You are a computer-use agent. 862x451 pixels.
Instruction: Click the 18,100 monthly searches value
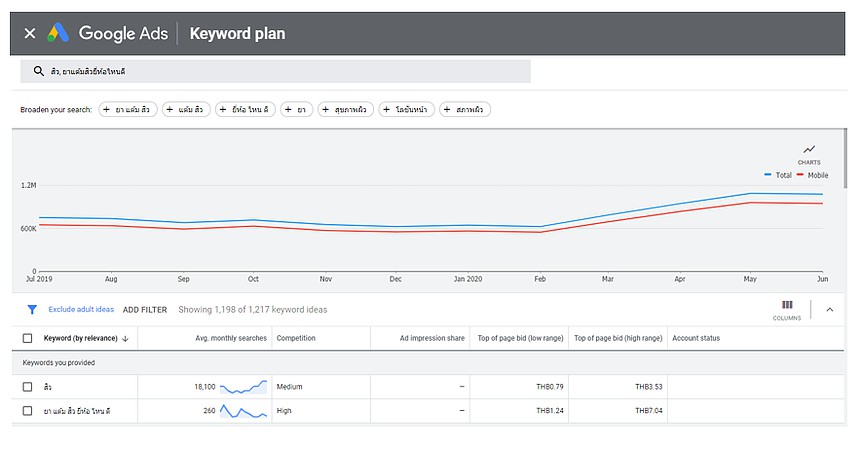pyautogui.click(x=205, y=387)
